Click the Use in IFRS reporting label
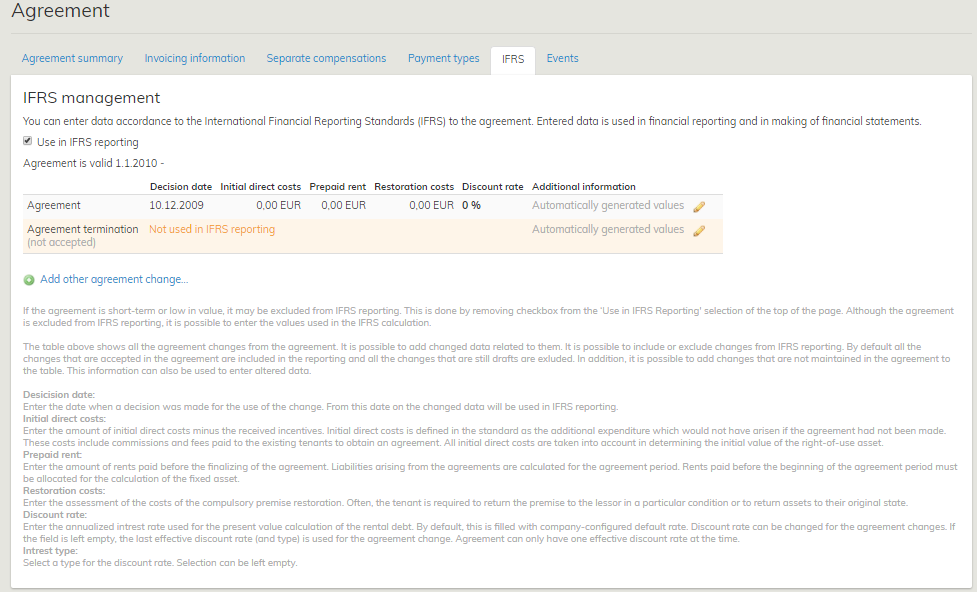Viewport: 977px width, 592px height. point(88,142)
